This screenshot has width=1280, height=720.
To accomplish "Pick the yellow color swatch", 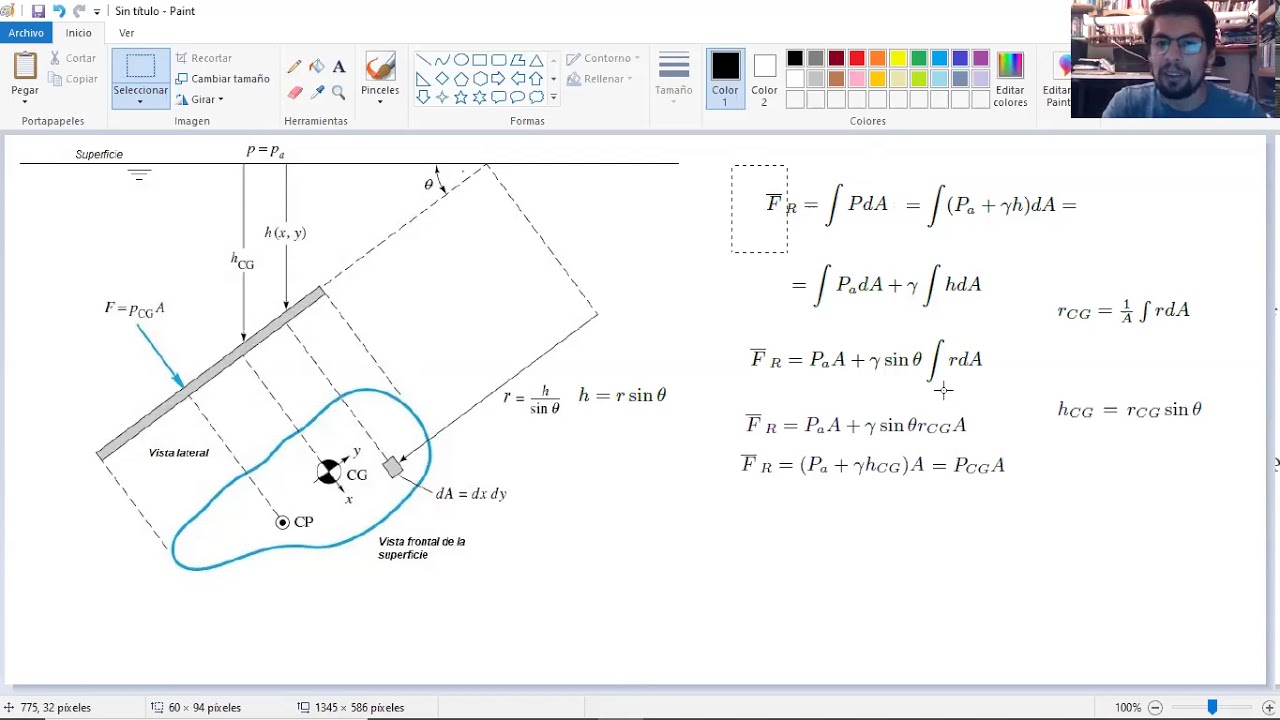I will [x=898, y=59].
